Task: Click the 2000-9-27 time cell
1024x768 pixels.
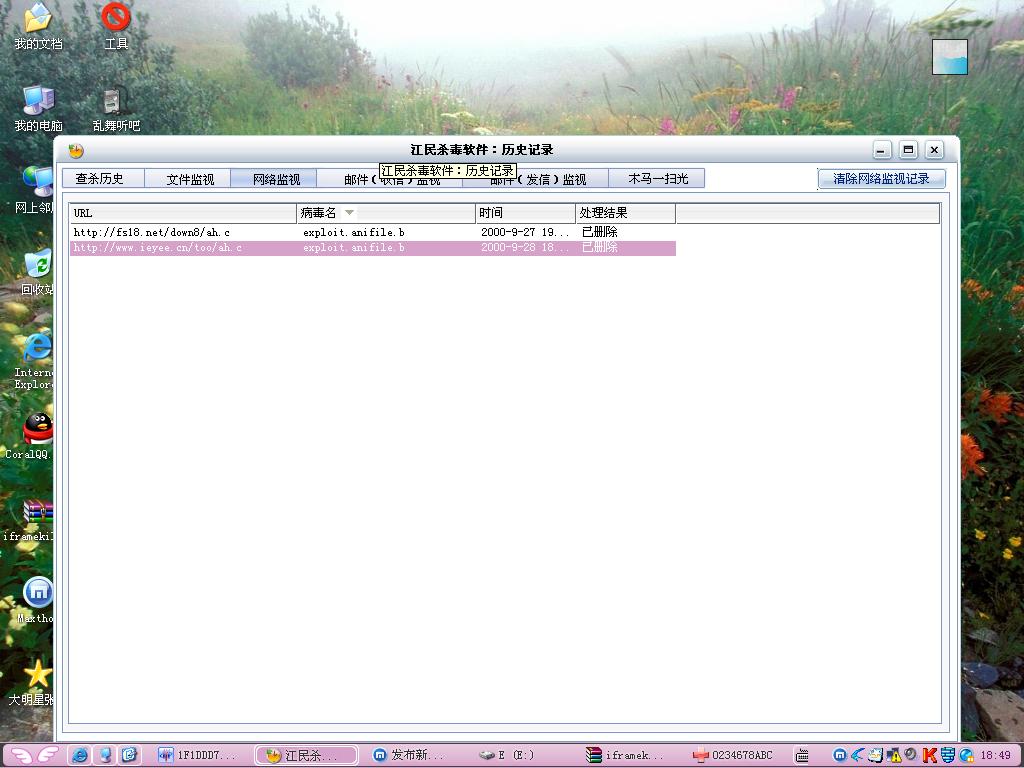Action: (x=525, y=232)
